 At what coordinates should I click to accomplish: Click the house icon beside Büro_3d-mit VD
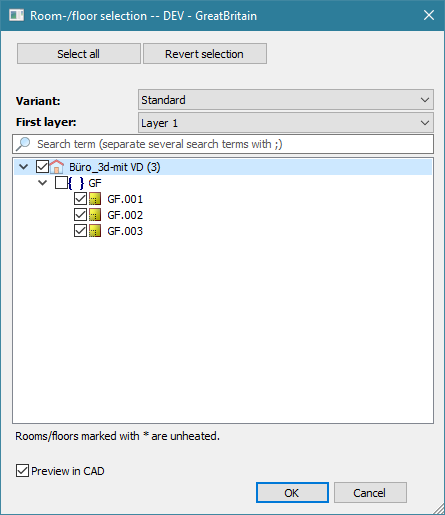click(x=57, y=166)
